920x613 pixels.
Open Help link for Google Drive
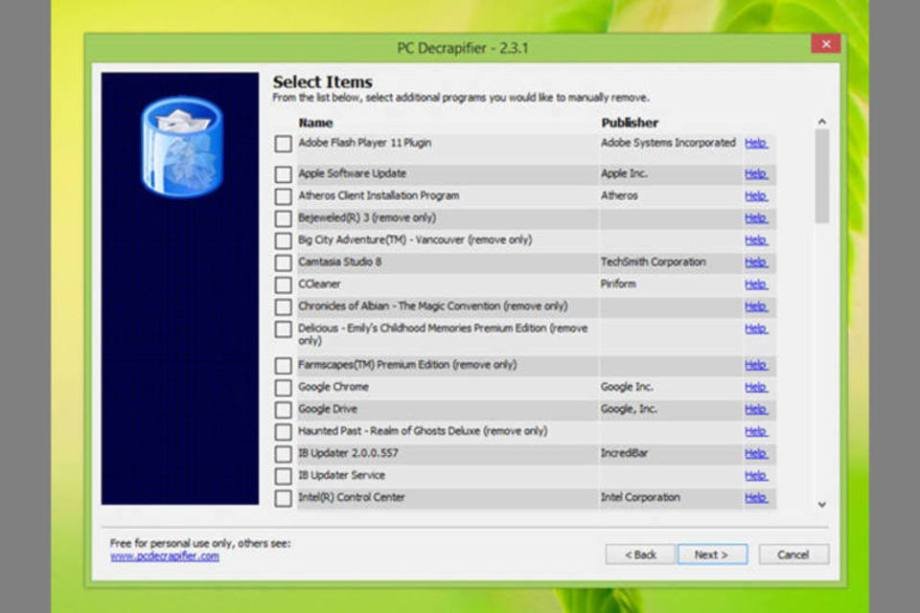(x=755, y=409)
